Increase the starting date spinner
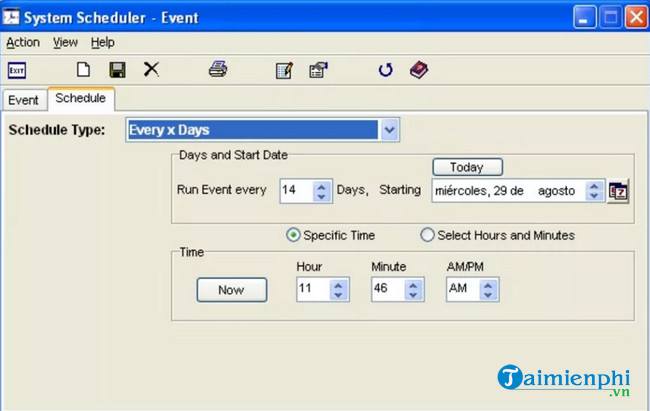 [594, 186]
